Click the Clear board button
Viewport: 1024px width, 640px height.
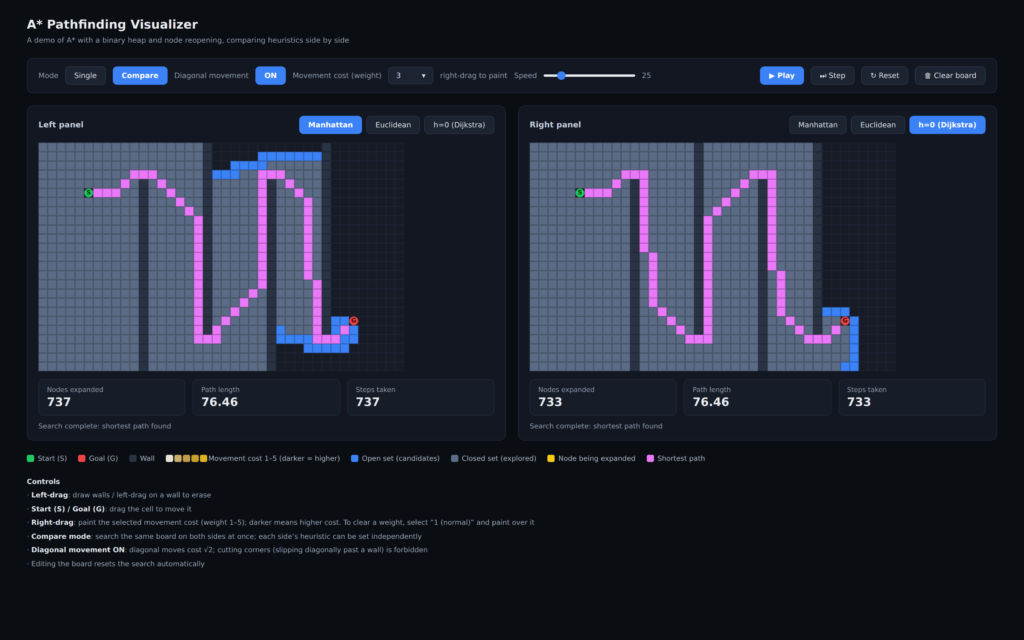pos(950,76)
